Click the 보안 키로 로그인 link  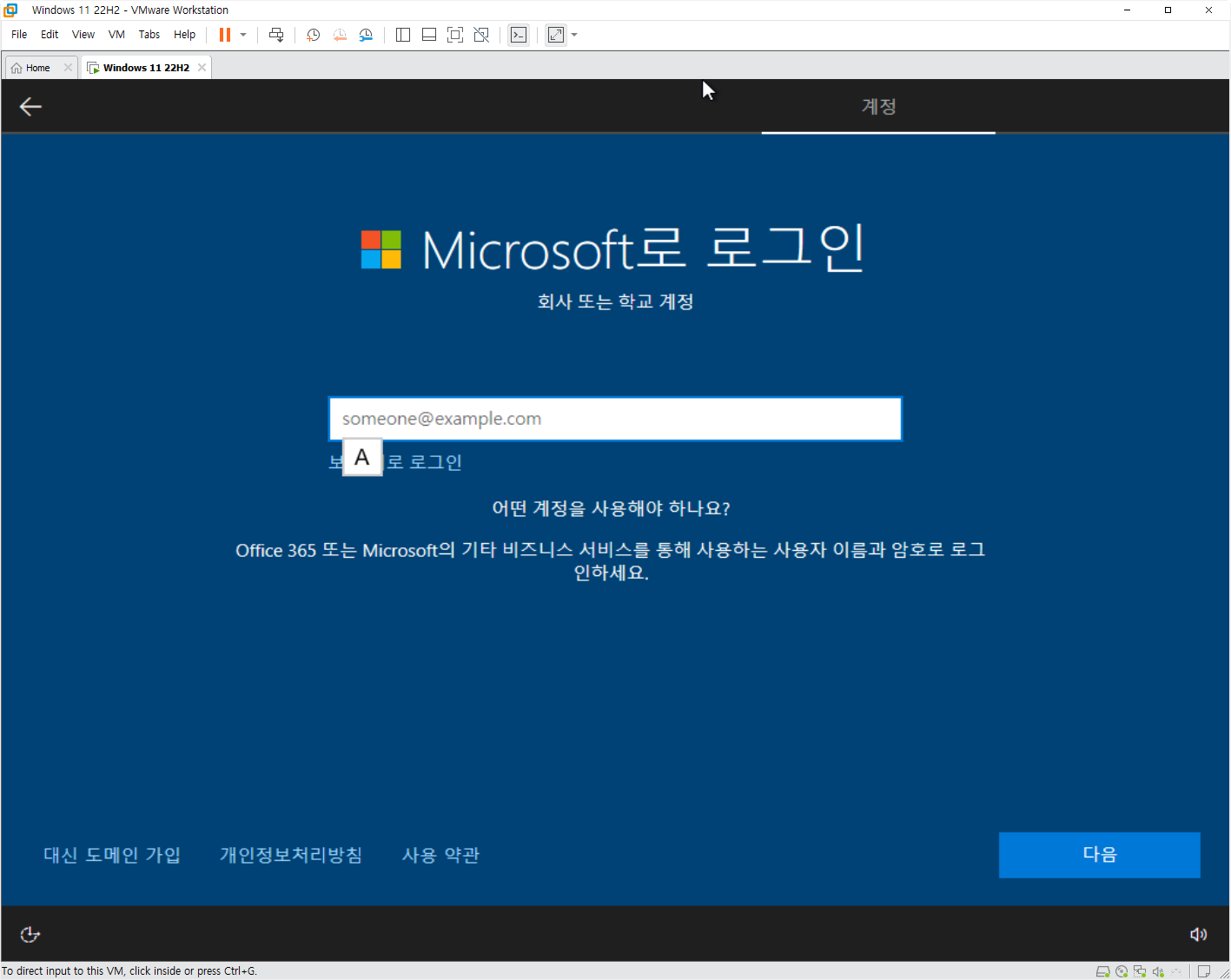click(x=395, y=462)
